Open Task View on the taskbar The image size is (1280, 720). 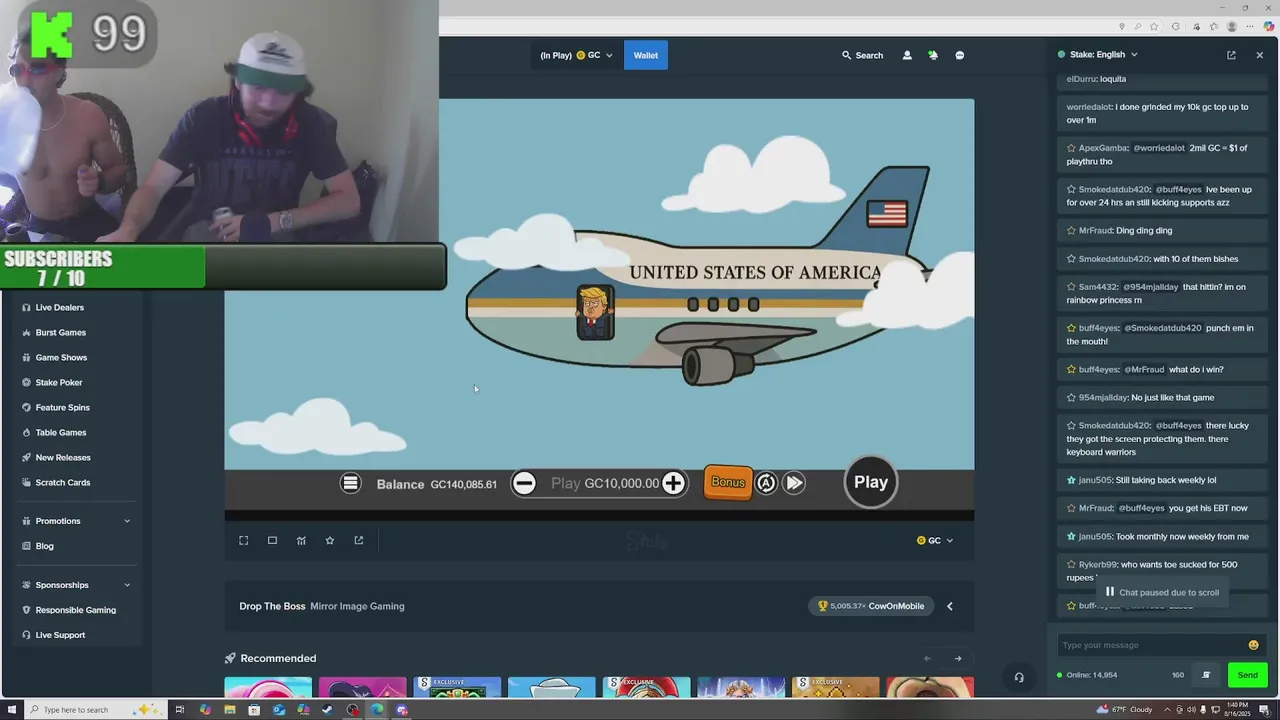180,710
